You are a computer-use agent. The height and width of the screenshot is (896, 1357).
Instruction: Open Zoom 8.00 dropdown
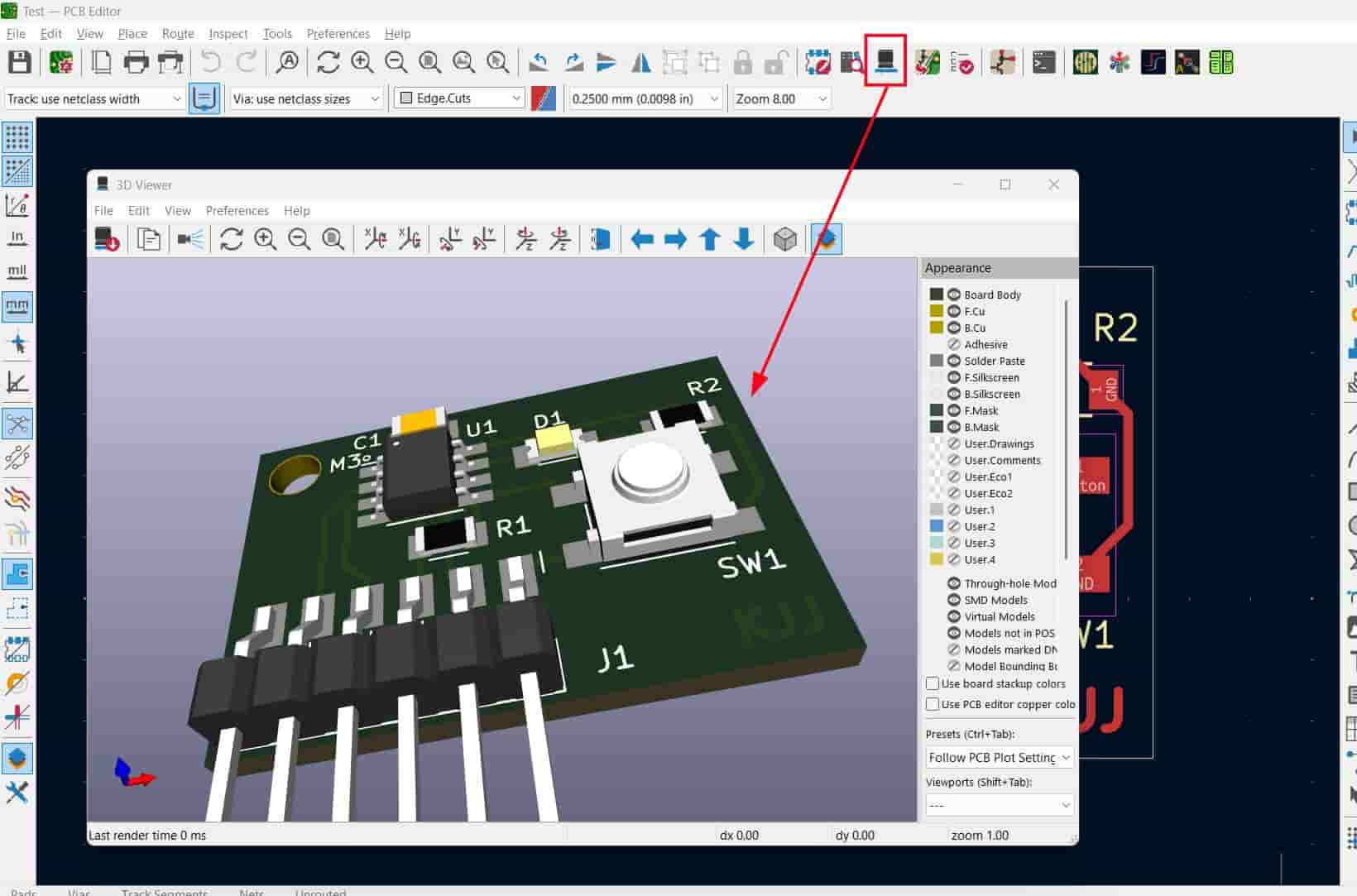782,98
